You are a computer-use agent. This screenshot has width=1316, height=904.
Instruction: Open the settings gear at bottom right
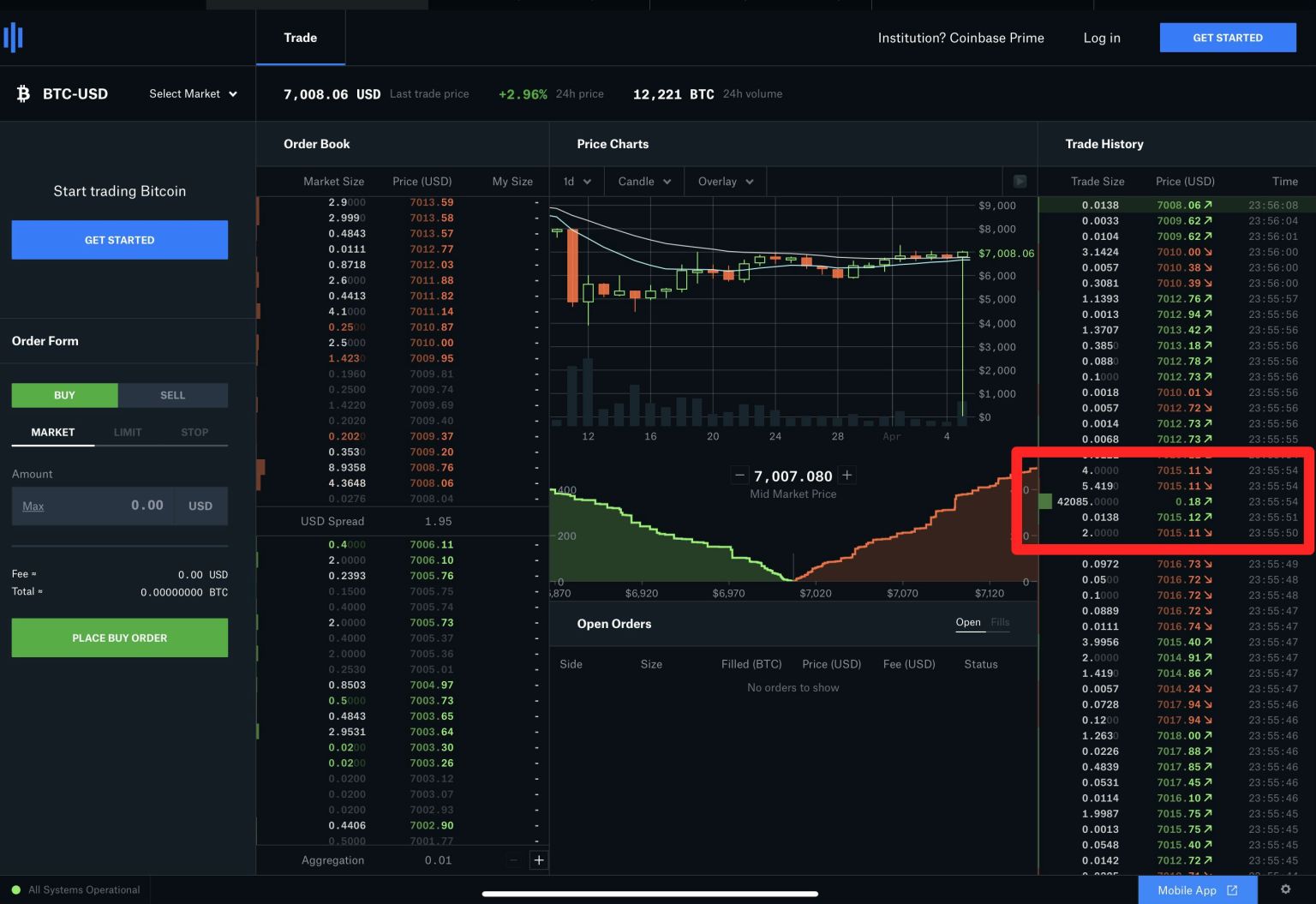pyautogui.click(x=1286, y=889)
